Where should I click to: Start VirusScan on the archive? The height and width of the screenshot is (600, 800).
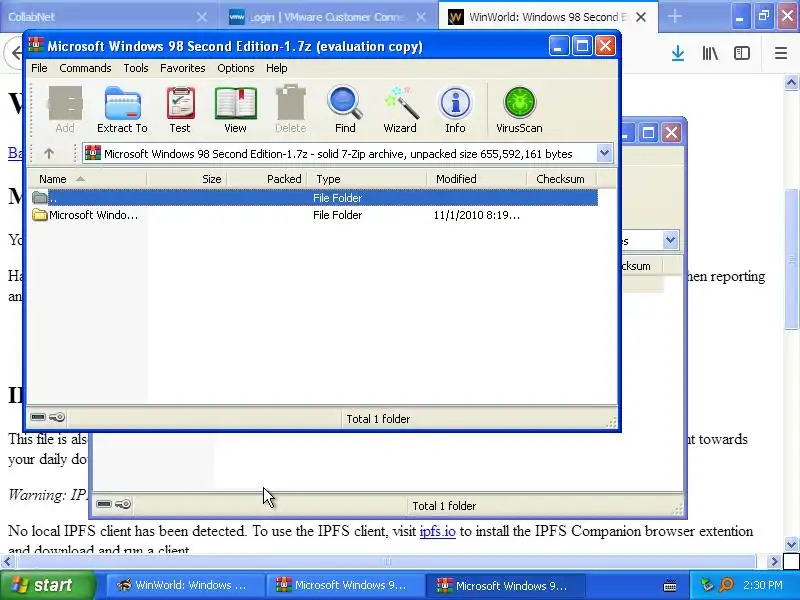click(x=519, y=109)
